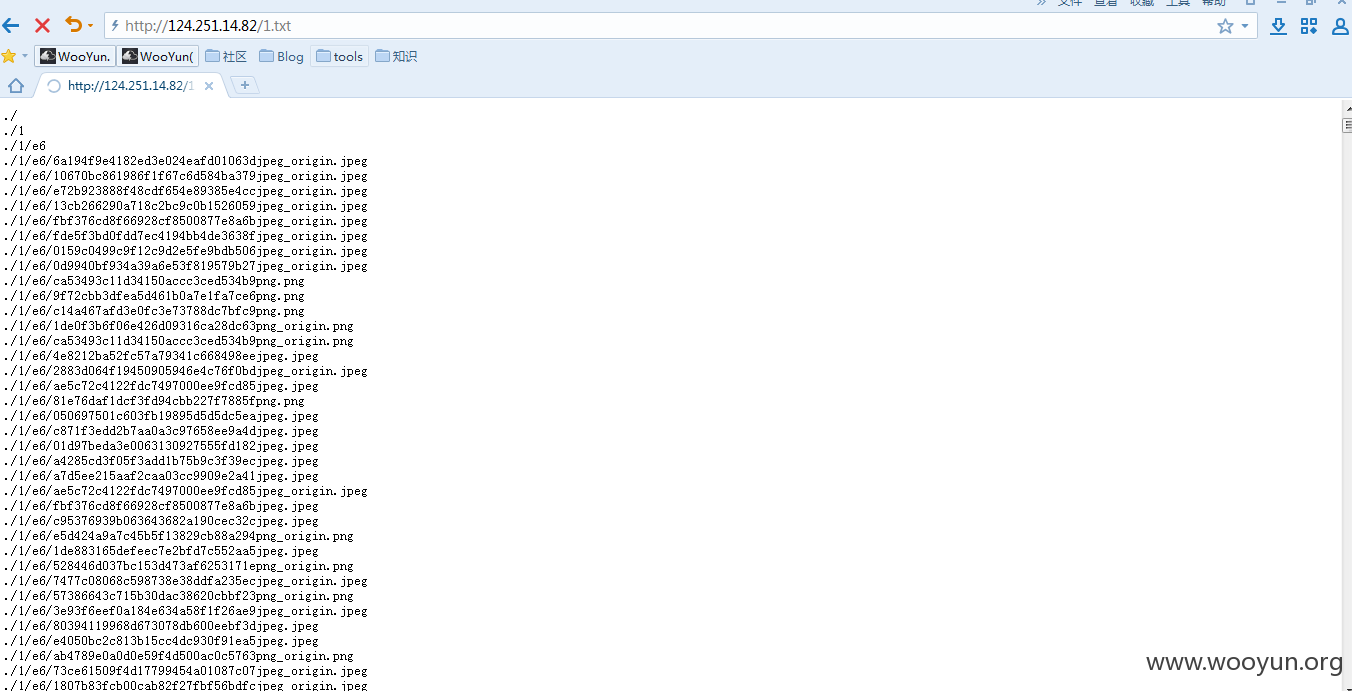Bookmark page with address bar star
This screenshot has width=1352, height=691.
(x=1225, y=26)
